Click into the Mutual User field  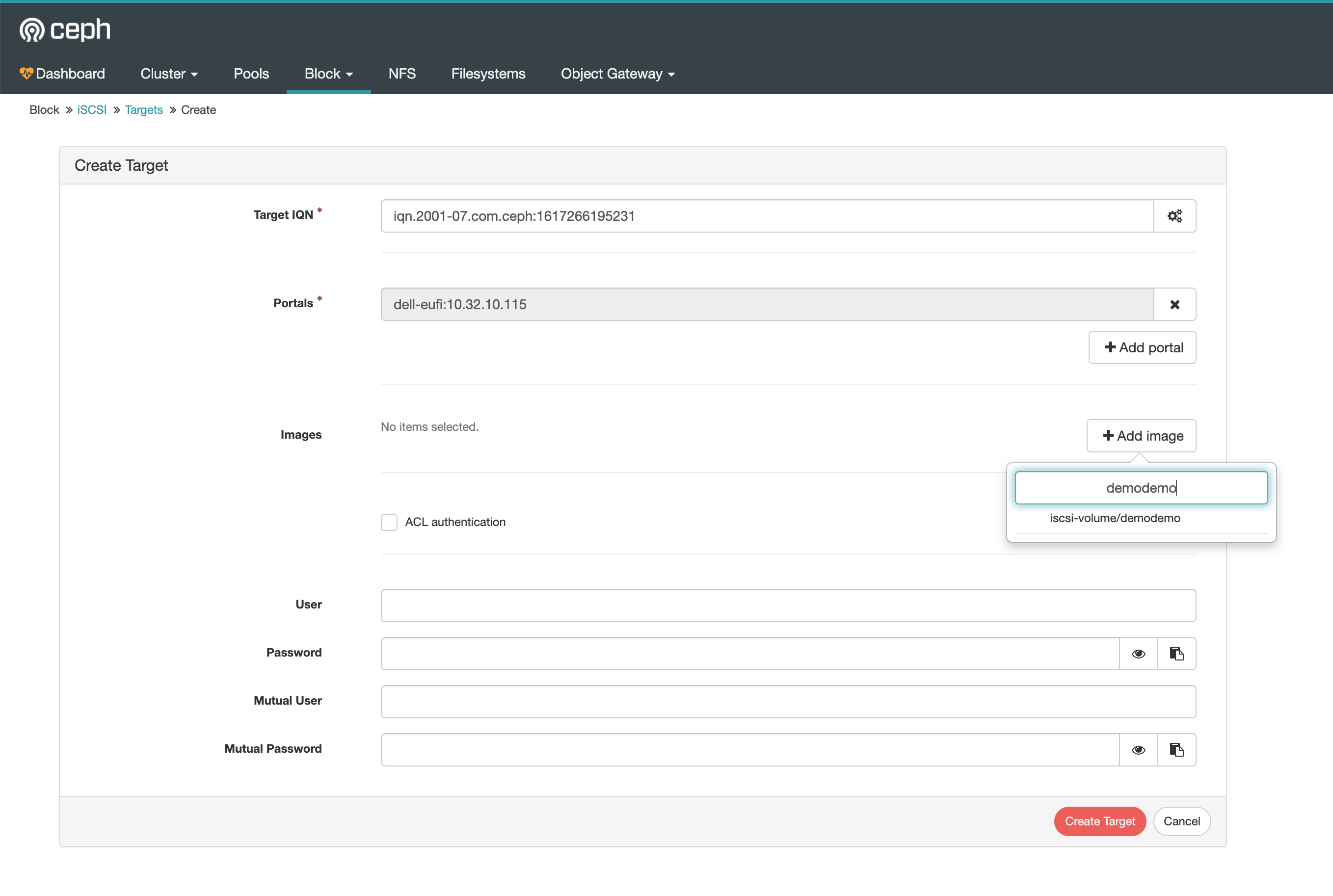788,702
